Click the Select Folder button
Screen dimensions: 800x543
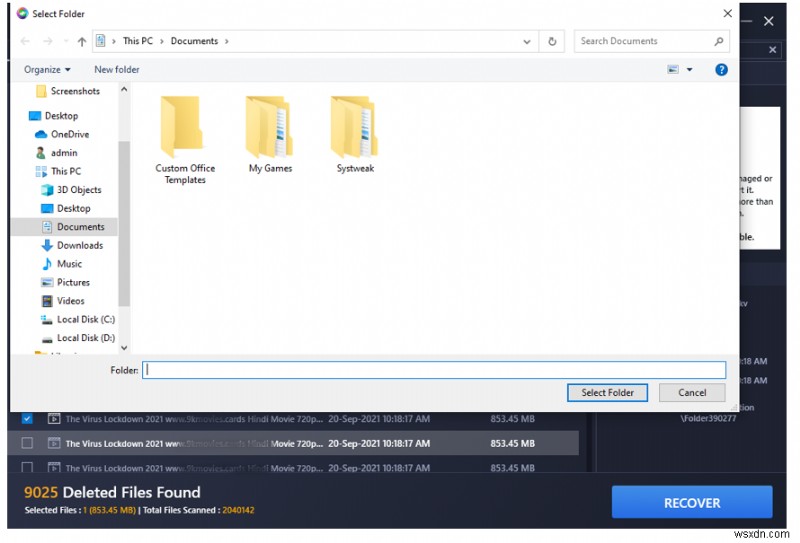click(607, 393)
